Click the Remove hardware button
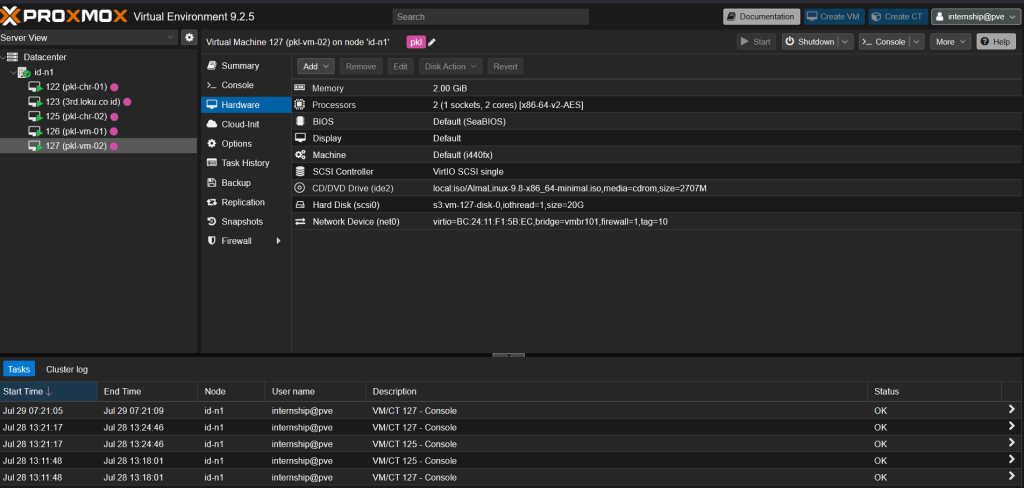Image resolution: width=1024 pixels, height=488 pixels. [x=360, y=66]
